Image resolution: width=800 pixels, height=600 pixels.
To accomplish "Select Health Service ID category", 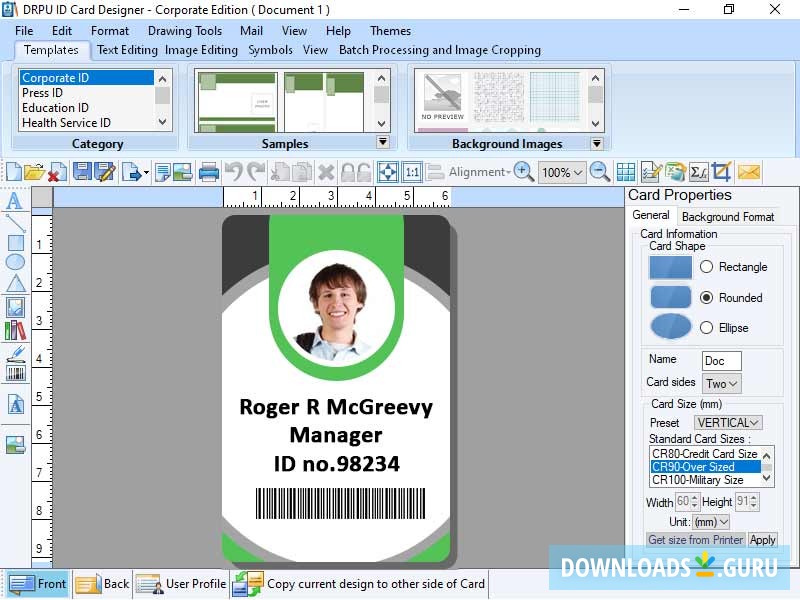I will tap(86, 122).
